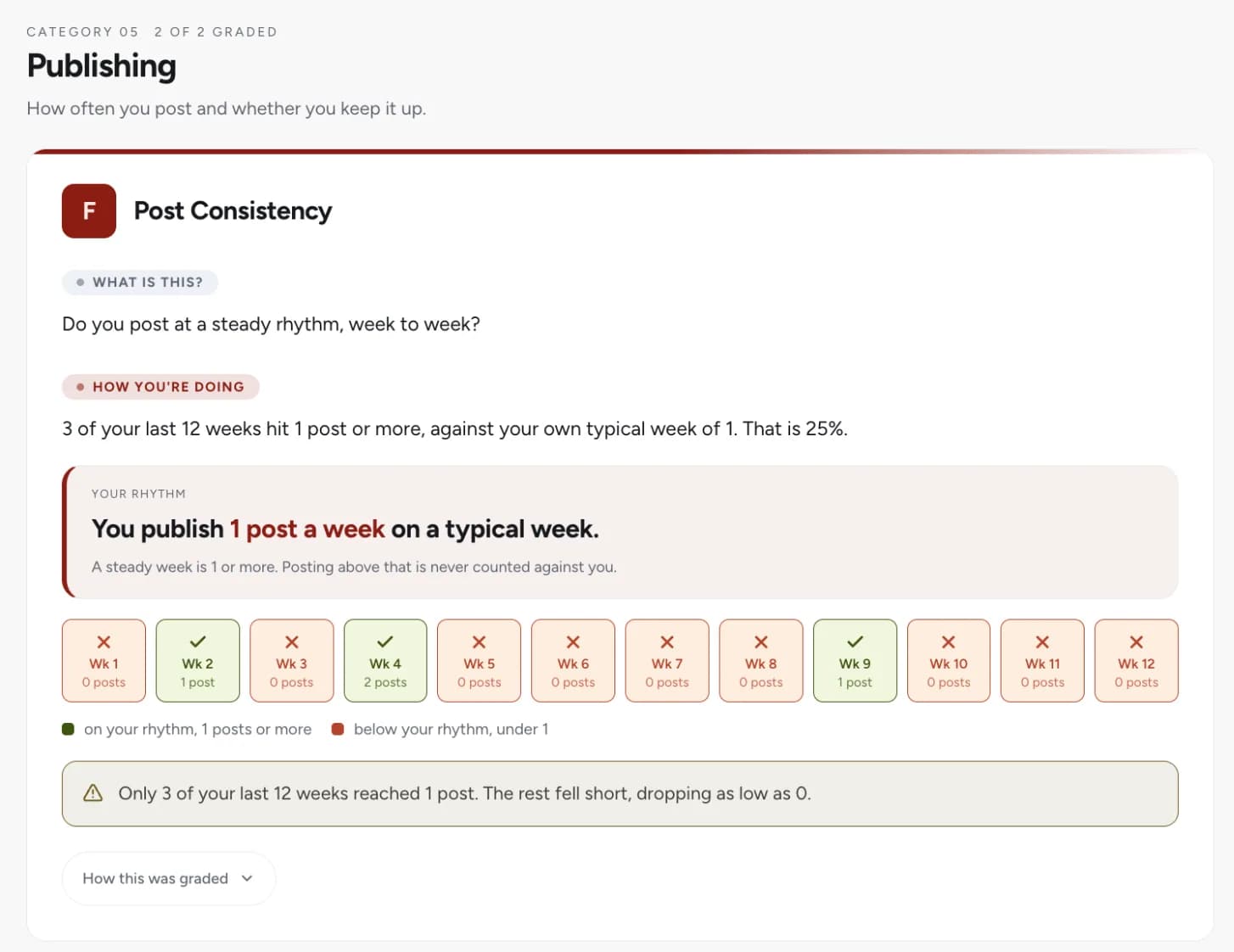Image resolution: width=1234 pixels, height=952 pixels.
Task: Click the HOW YOU'RE DOING pill label
Action: [160, 387]
